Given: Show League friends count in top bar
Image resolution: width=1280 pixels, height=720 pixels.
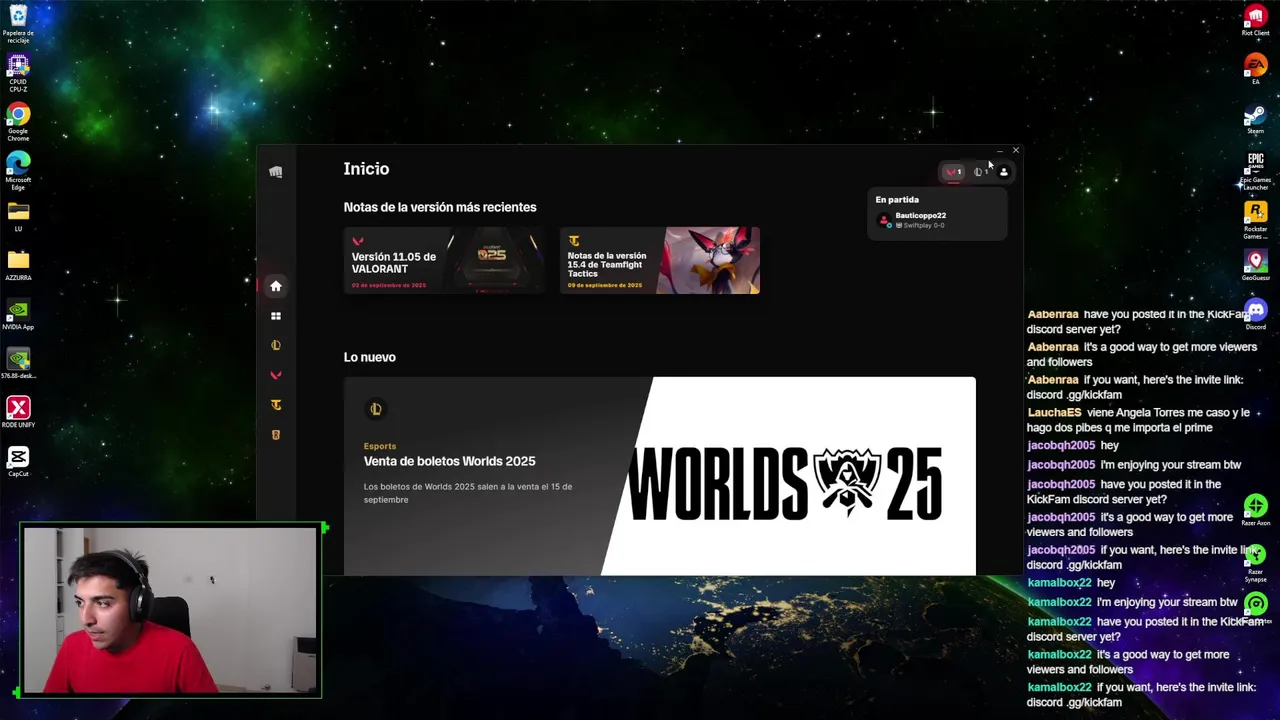Looking at the screenshot, I should (x=980, y=172).
